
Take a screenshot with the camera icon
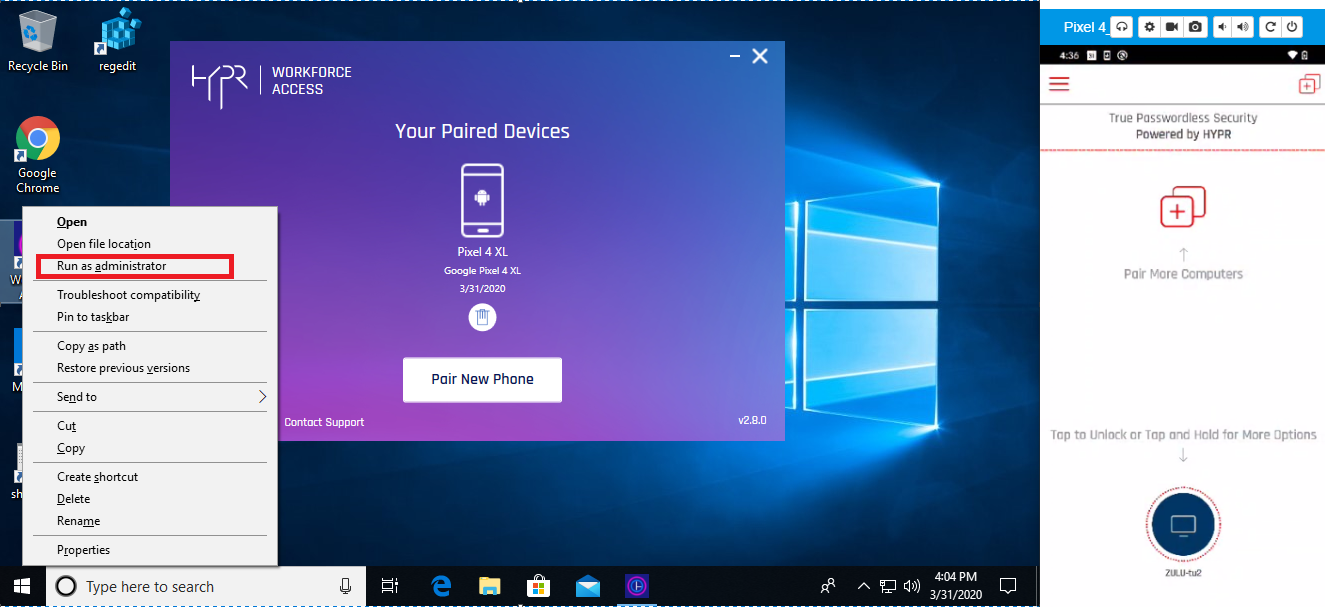pyautogui.click(x=1195, y=27)
